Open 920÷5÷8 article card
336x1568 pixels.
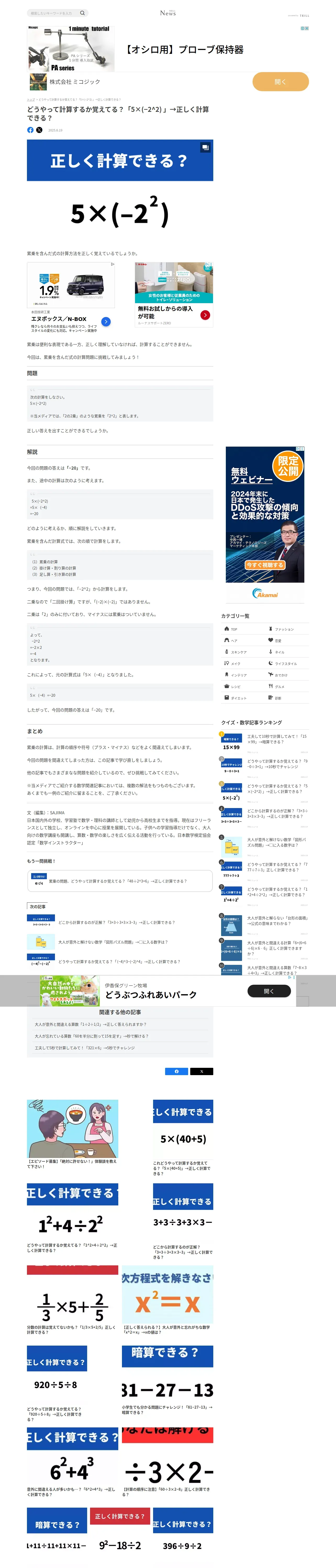click(x=57, y=1384)
